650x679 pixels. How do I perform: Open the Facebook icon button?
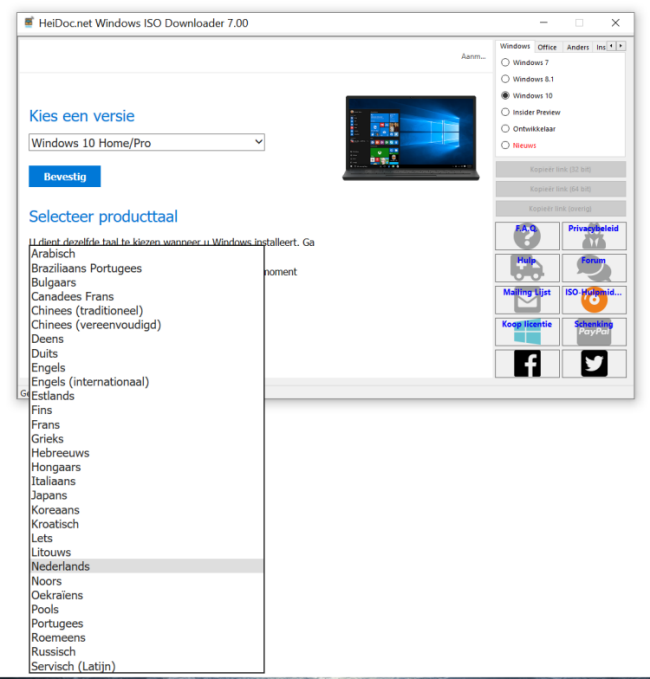click(527, 364)
